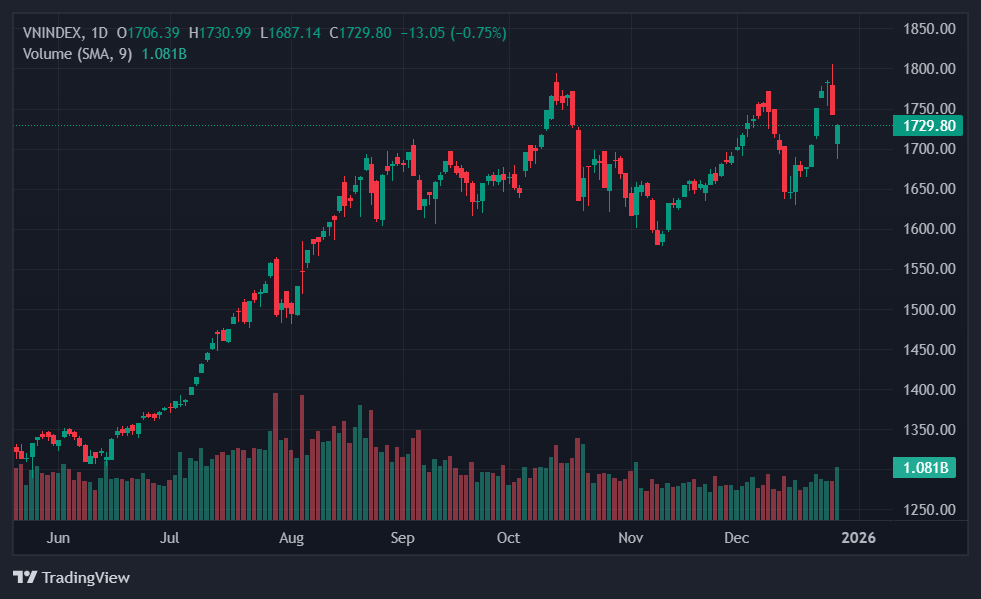Click the Jun label on time axis
Screen dimensions: 981x599
[x=58, y=538]
